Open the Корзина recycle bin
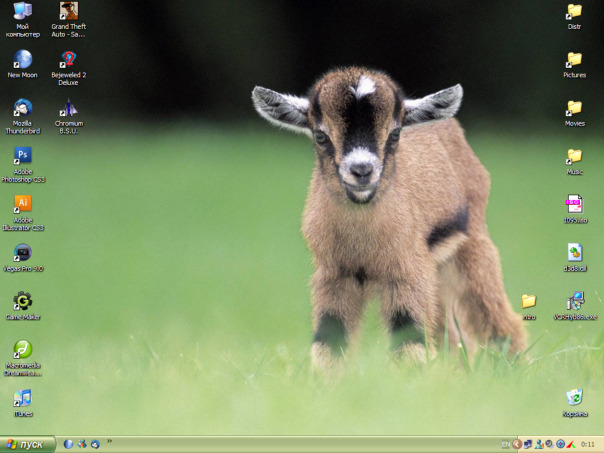 pyautogui.click(x=574, y=398)
